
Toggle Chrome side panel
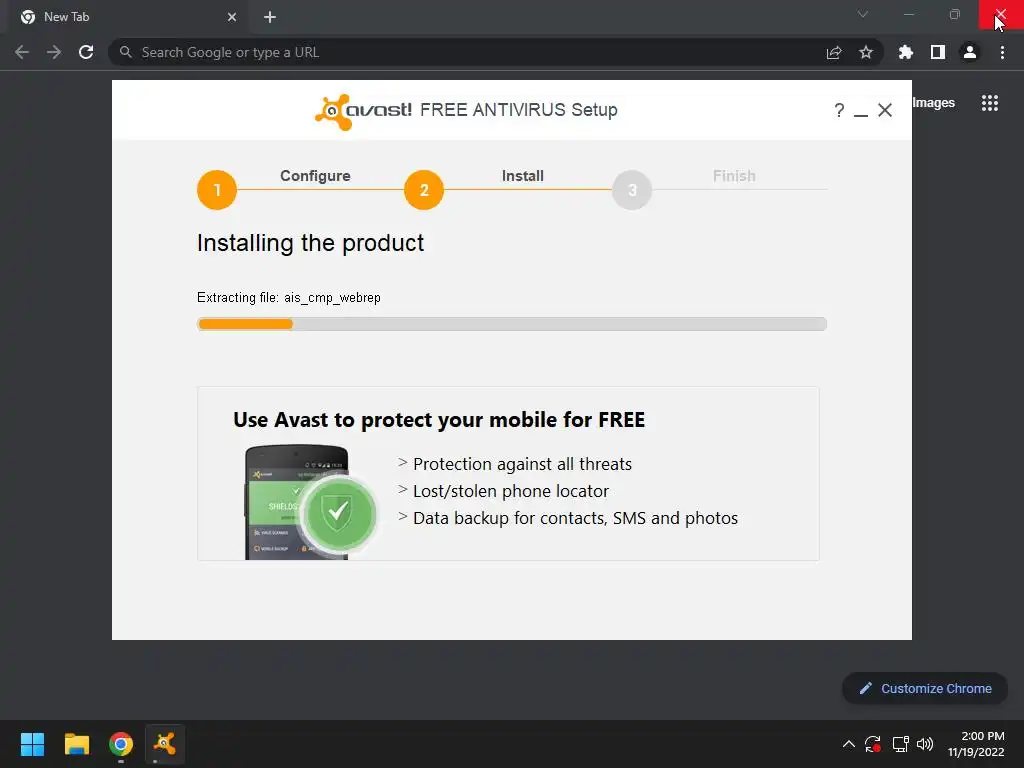tap(938, 52)
